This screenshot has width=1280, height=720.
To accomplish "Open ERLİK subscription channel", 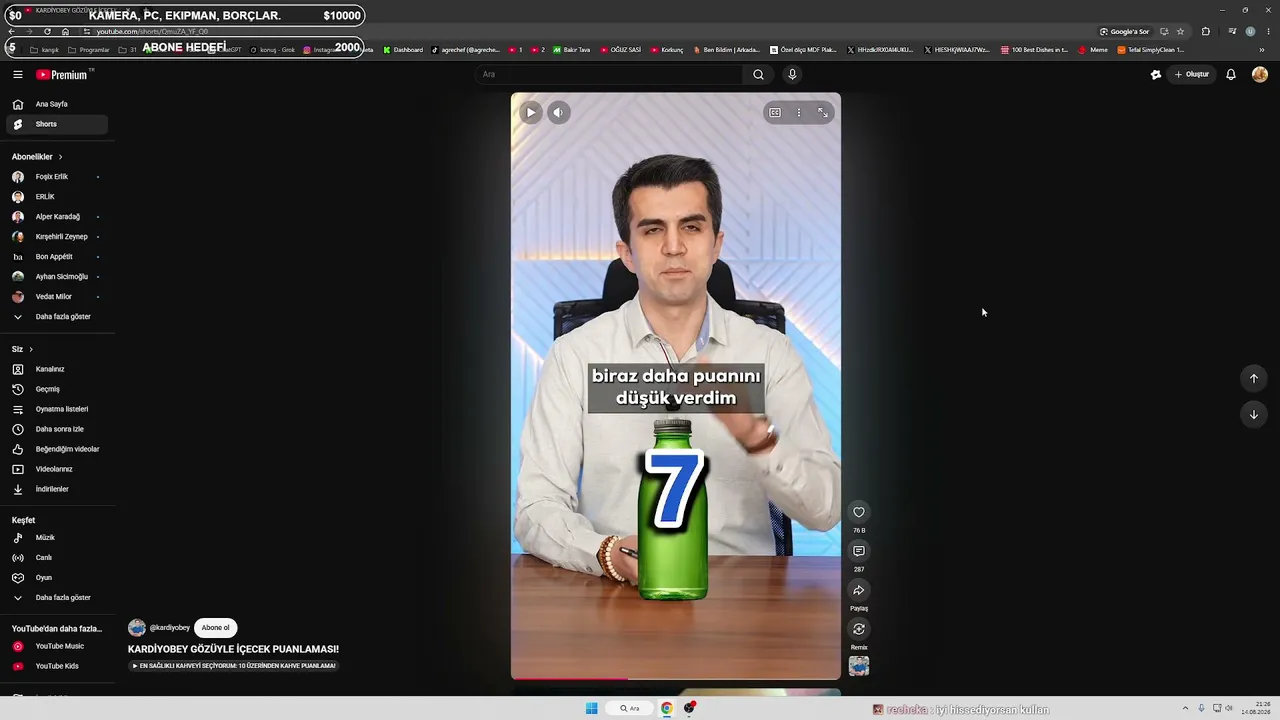I will tap(57, 197).
